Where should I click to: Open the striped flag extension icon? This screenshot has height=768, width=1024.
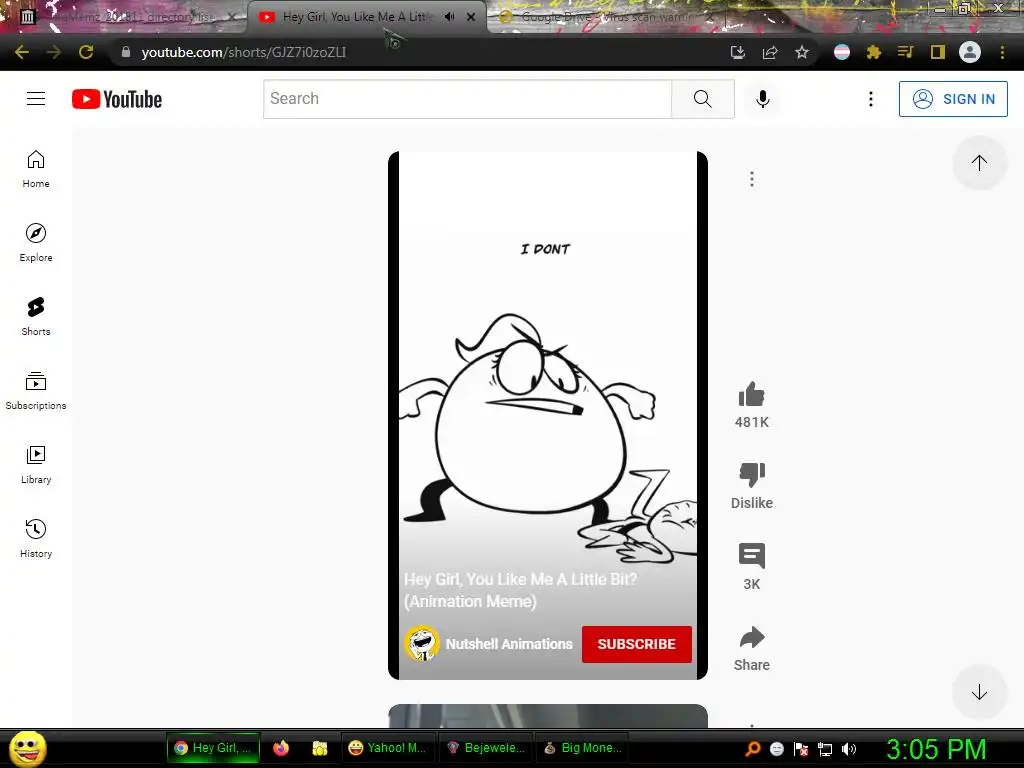click(842, 52)
